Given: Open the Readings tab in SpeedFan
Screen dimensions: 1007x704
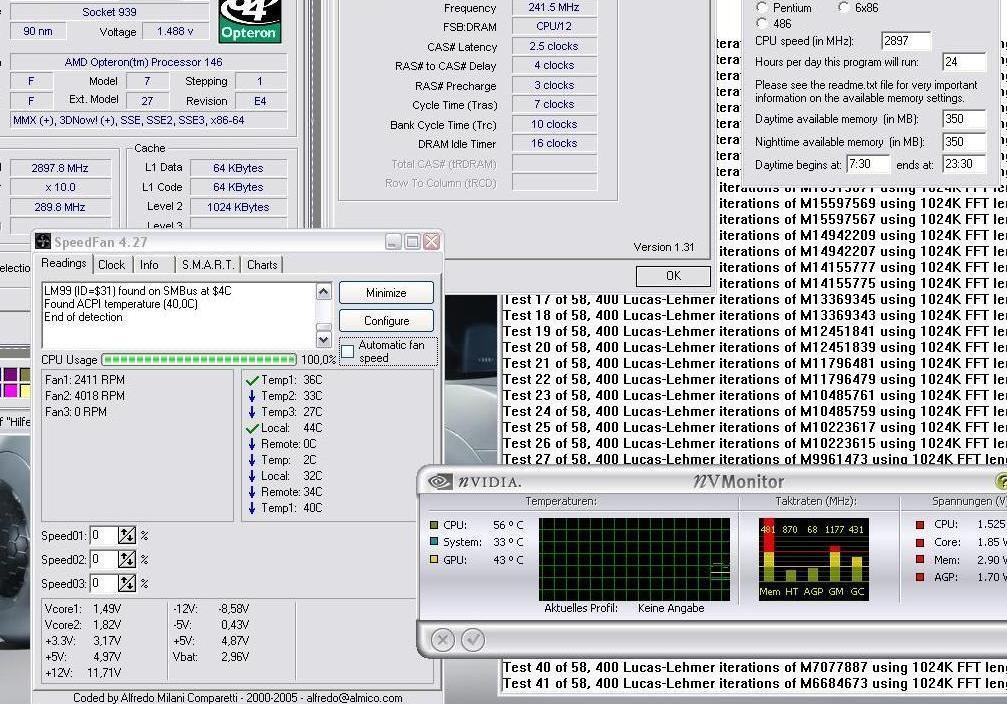Looking at the screenshot, I should pos(64,263).
